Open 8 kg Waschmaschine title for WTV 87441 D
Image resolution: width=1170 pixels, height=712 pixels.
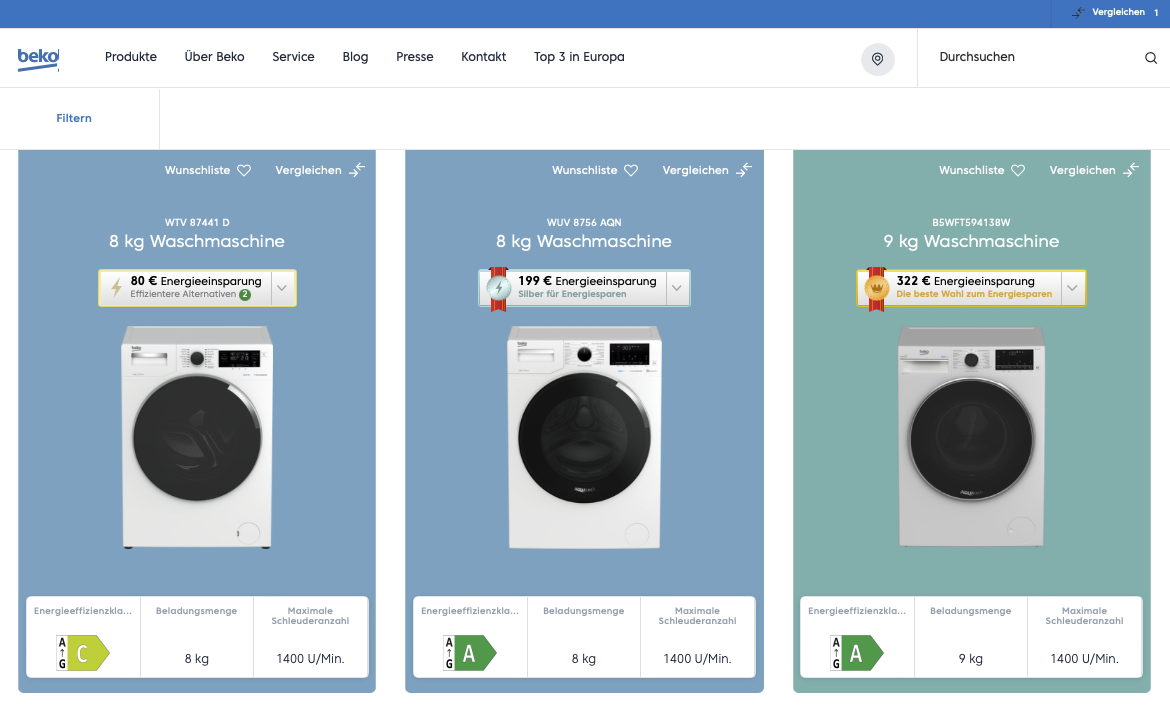coord(197,241)
